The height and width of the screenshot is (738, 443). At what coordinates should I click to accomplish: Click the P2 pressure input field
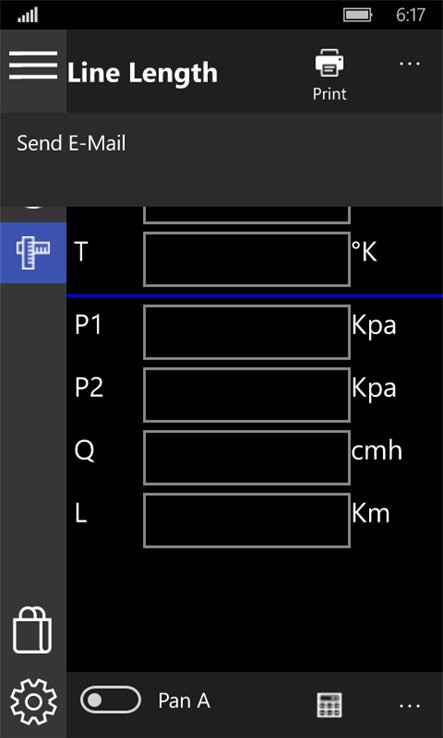click(247, 395)
